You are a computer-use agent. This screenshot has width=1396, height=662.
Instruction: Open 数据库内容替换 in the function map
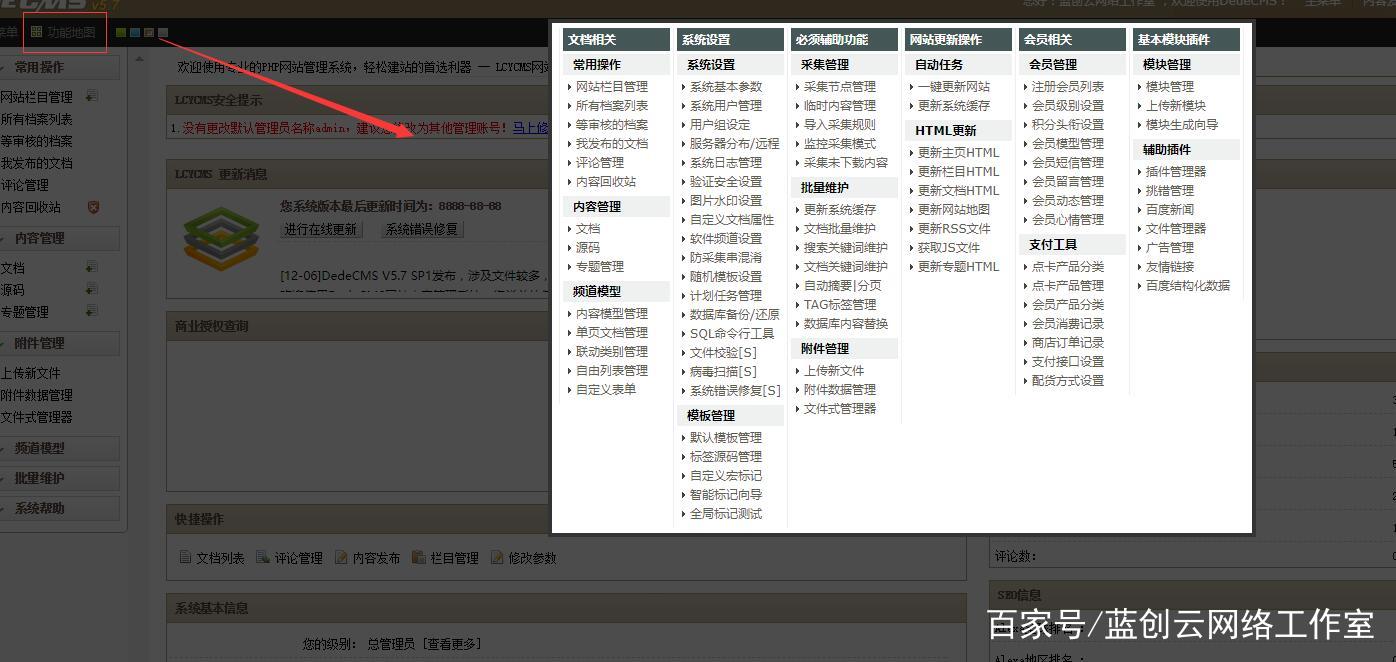point(845,324)
